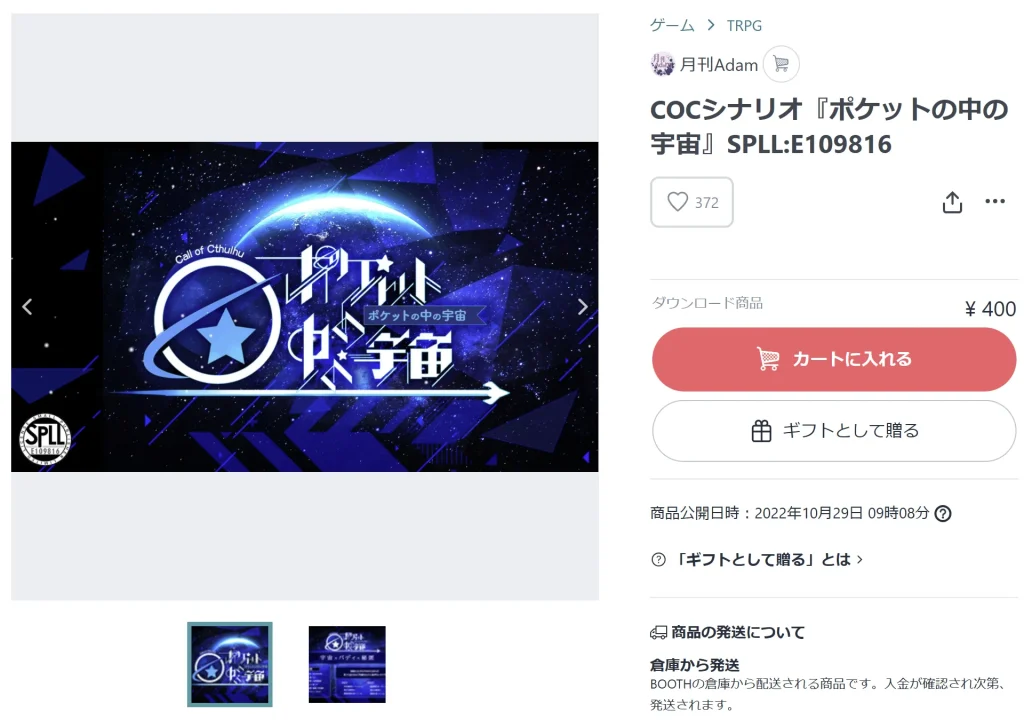Click the main product cover image
This screenshot has width=1024, height=720.
[x=304, y=306]
